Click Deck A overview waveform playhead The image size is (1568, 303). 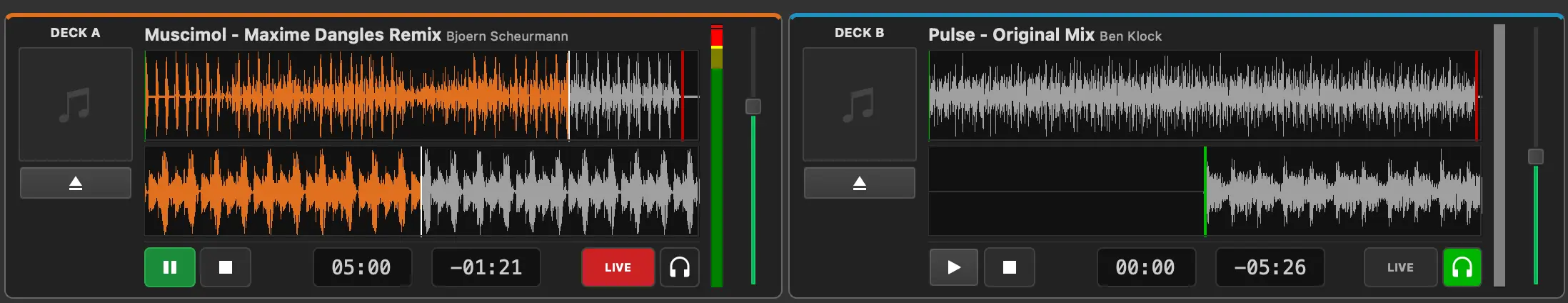pyautogui.click(x=569, y=96)
